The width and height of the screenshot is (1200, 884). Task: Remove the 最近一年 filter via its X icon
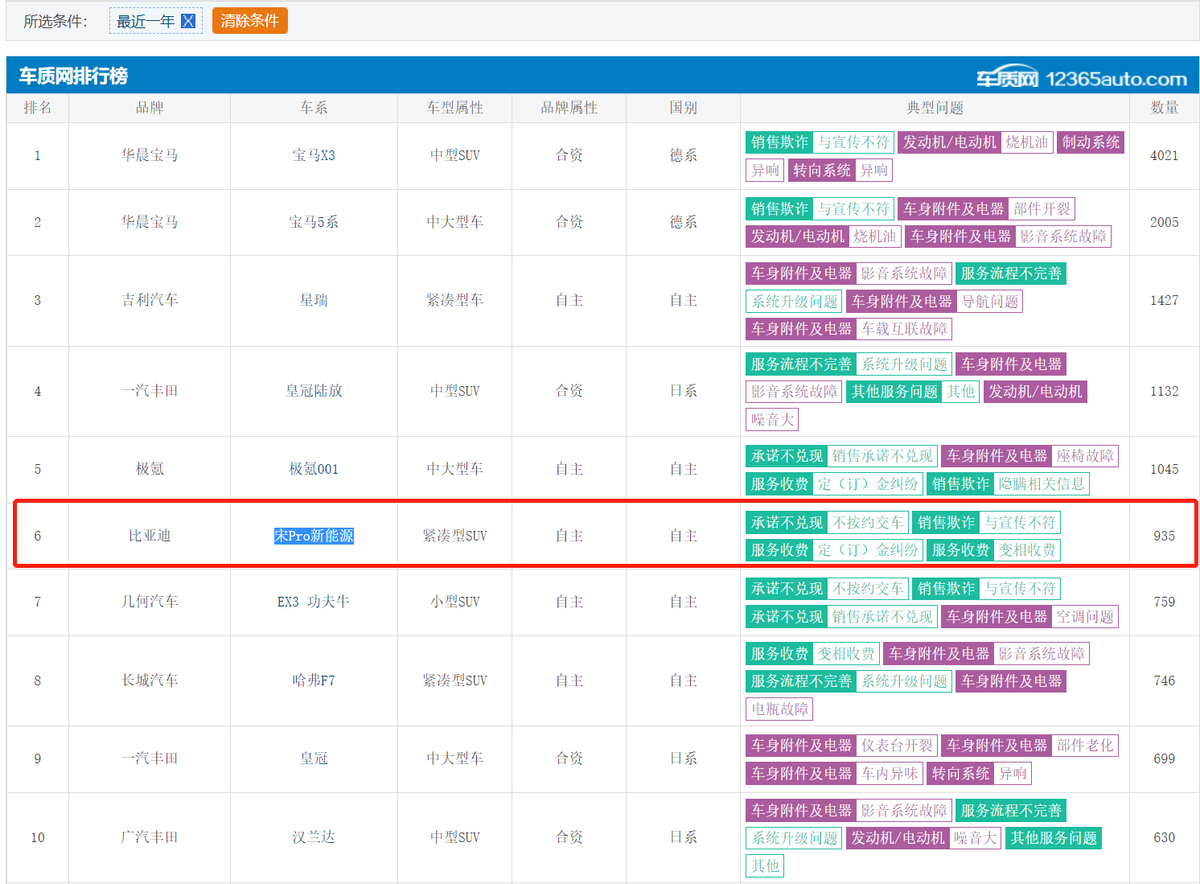click(188, 21)
